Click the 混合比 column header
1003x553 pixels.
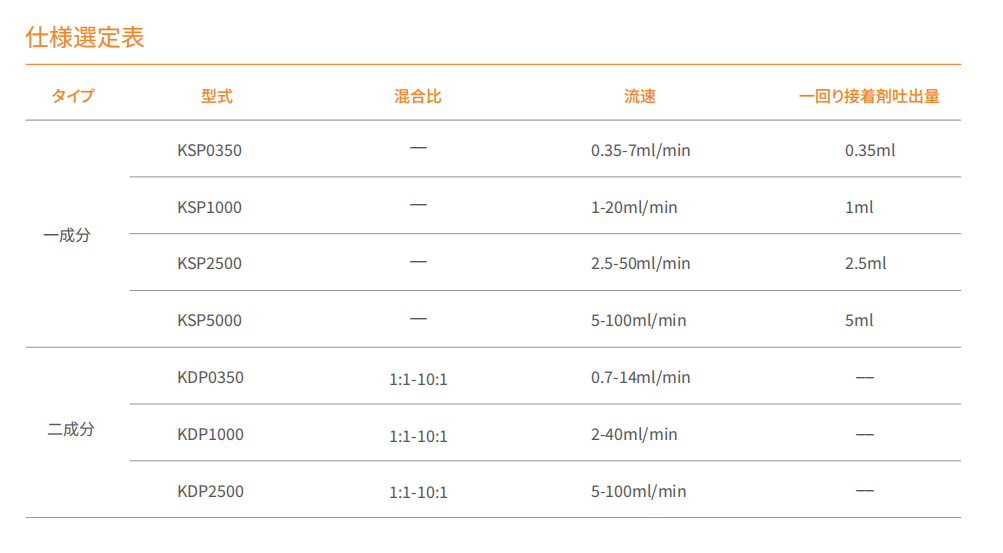(x=418, y=97)
